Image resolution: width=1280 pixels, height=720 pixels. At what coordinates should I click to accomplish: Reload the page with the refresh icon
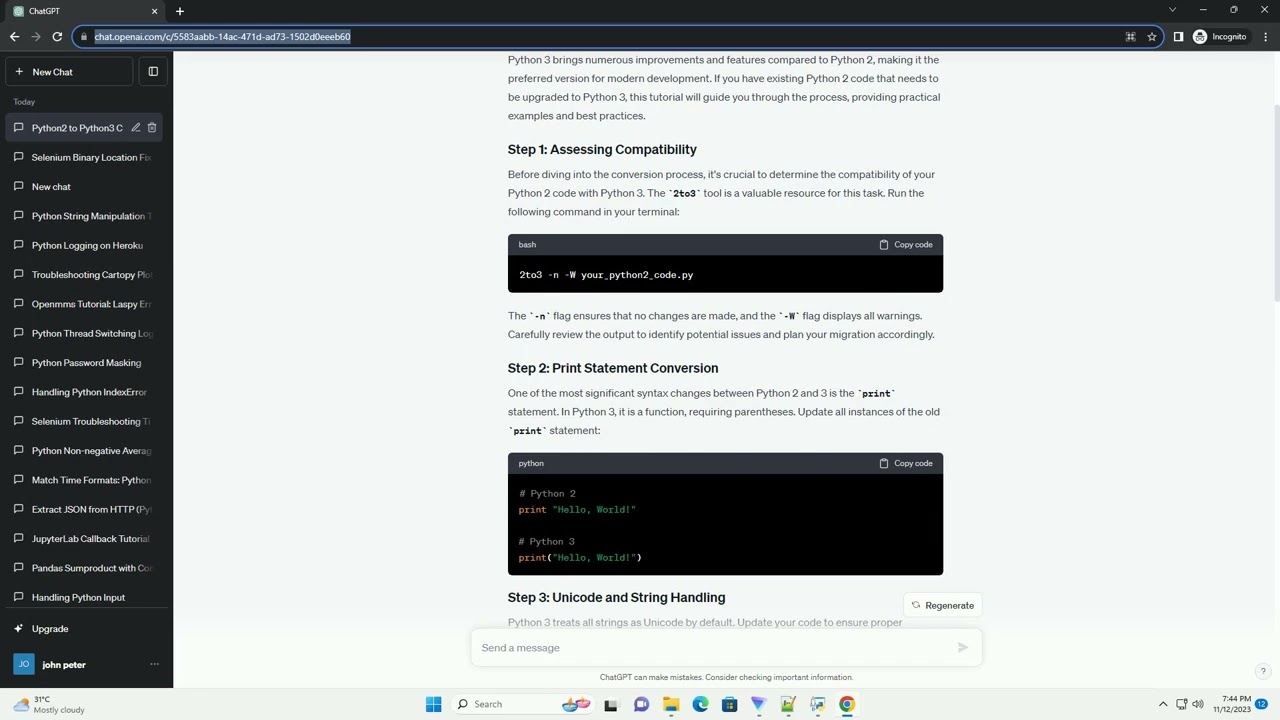[58, 37]
